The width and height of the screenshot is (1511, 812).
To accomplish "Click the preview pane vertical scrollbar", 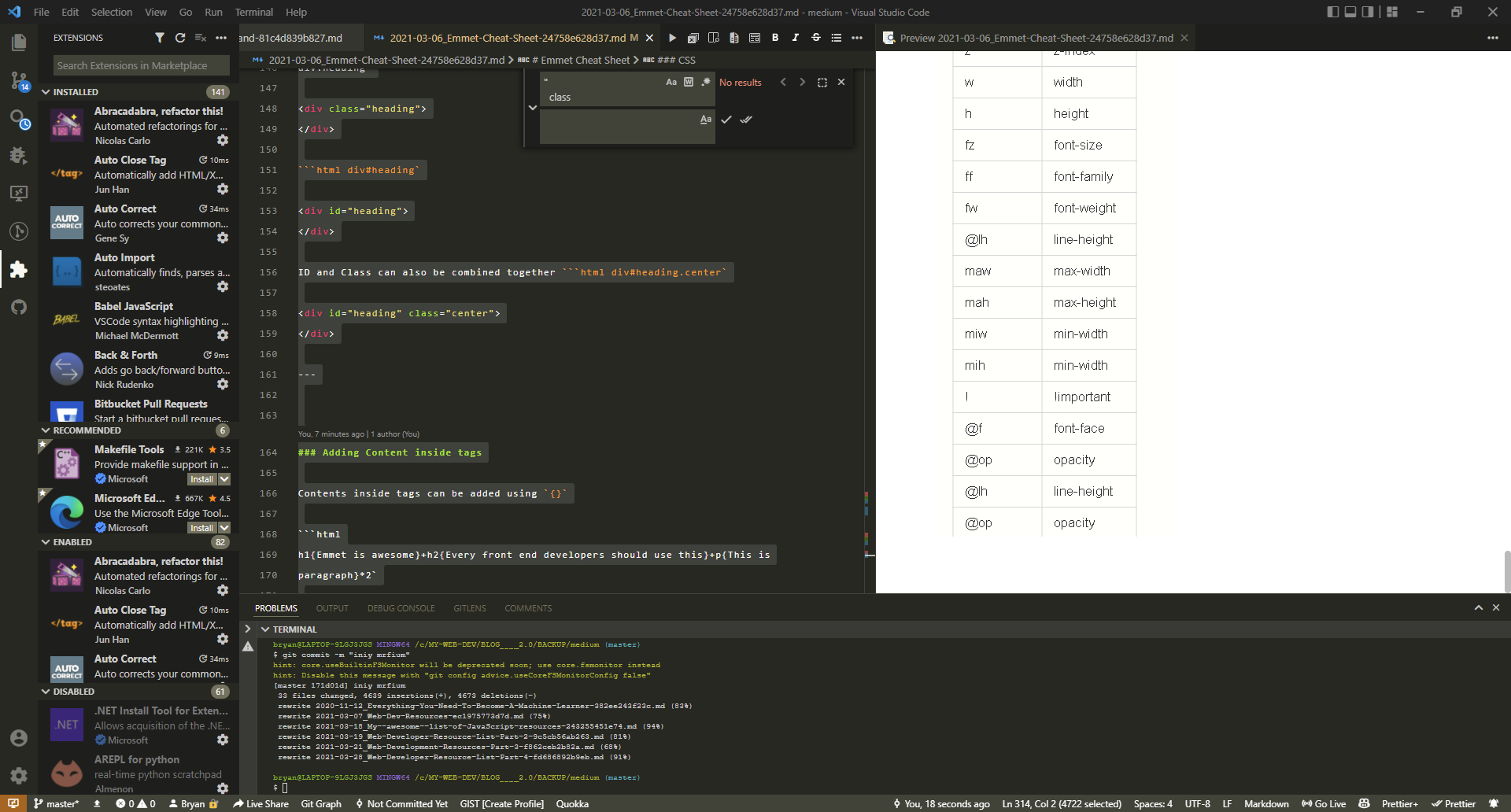I will coord(1507,572).
